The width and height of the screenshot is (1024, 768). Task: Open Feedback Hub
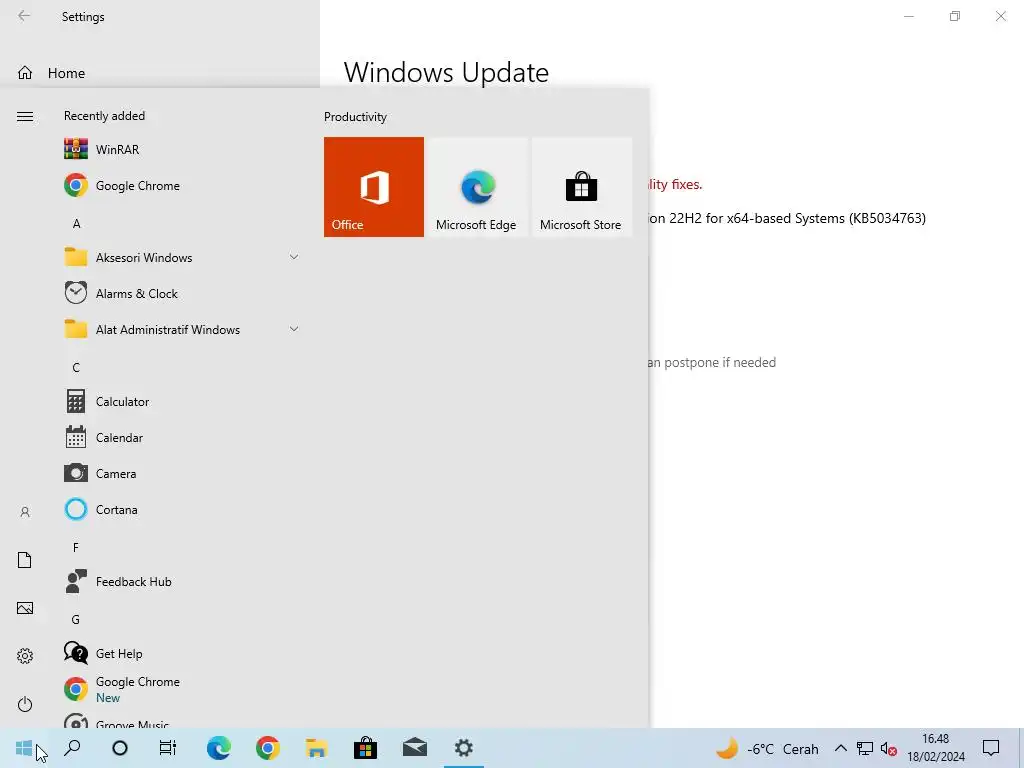click(182, 581)
